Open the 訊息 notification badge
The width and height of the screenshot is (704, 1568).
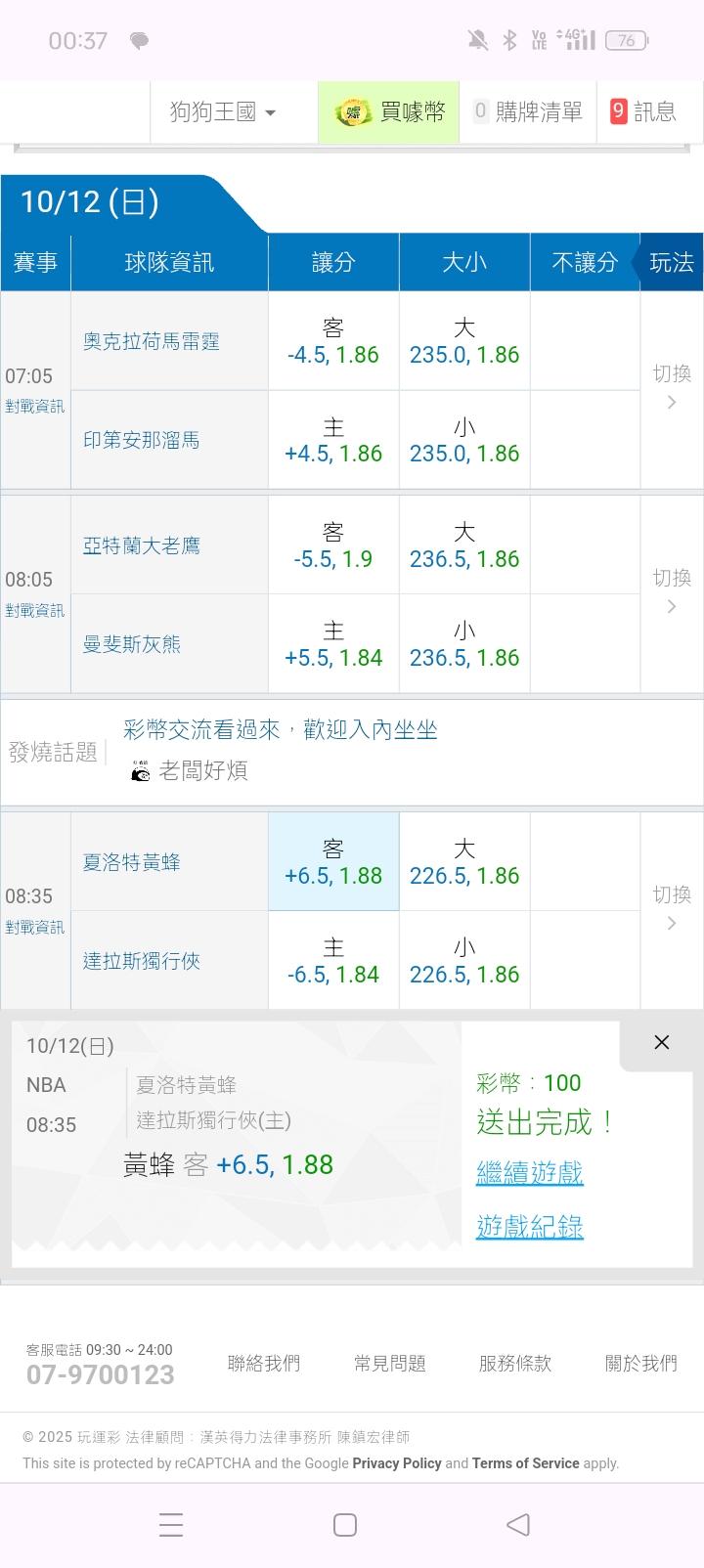click(619, 112)
